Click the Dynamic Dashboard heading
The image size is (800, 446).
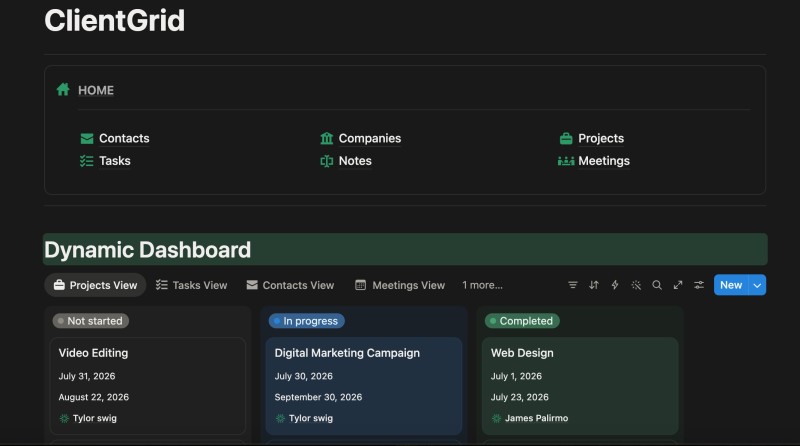coord(147,250)
